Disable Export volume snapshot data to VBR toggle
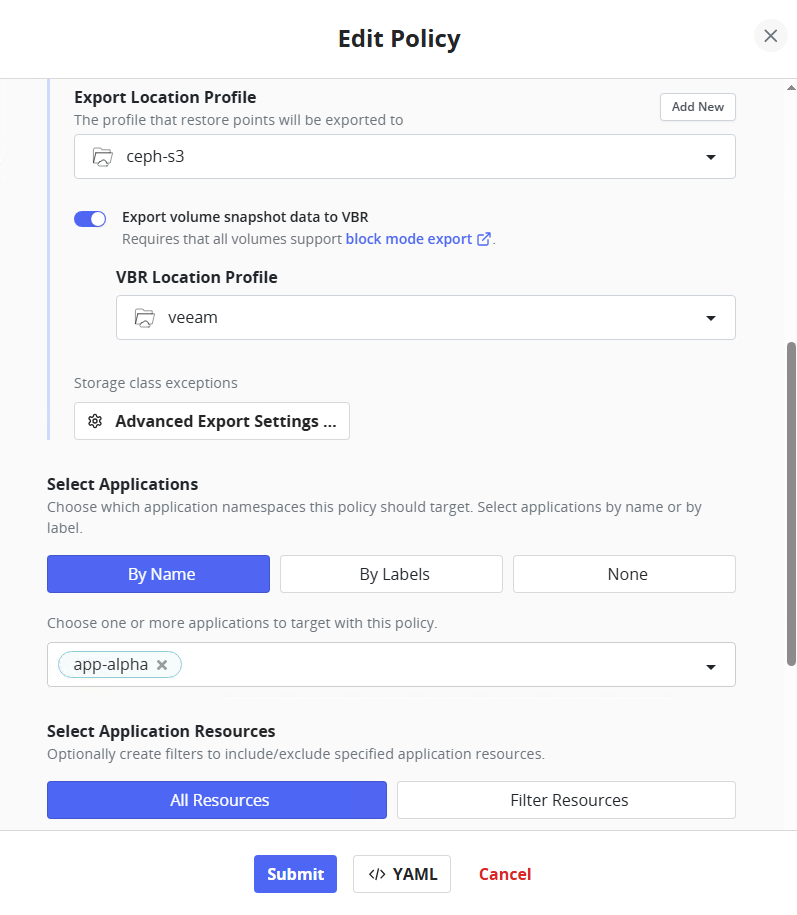This screenshot has width=797, height=915. [90, 219]
